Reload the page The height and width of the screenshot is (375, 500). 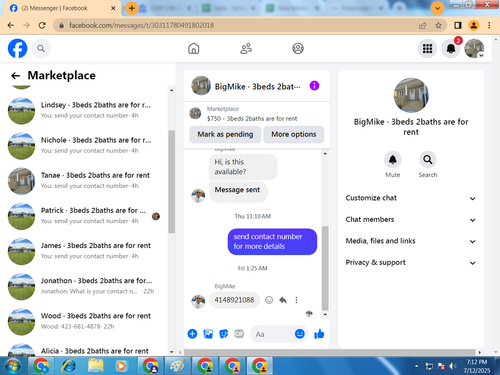click(x=42, y=25)
